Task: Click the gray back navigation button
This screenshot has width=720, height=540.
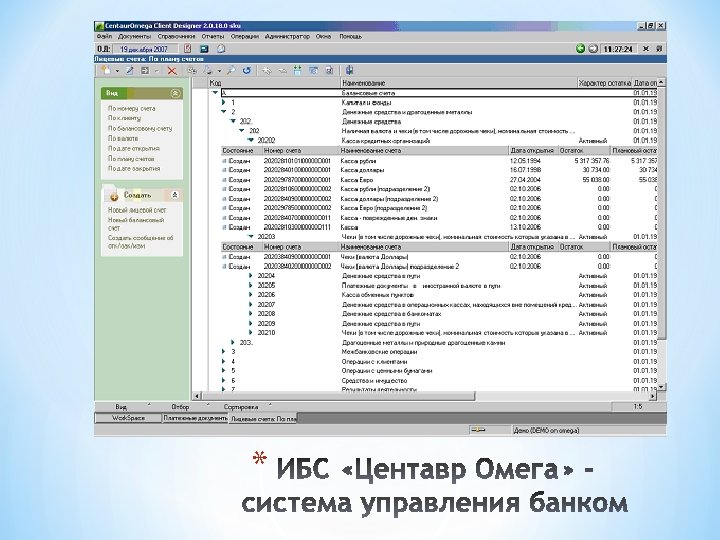Action: (593, 48)
